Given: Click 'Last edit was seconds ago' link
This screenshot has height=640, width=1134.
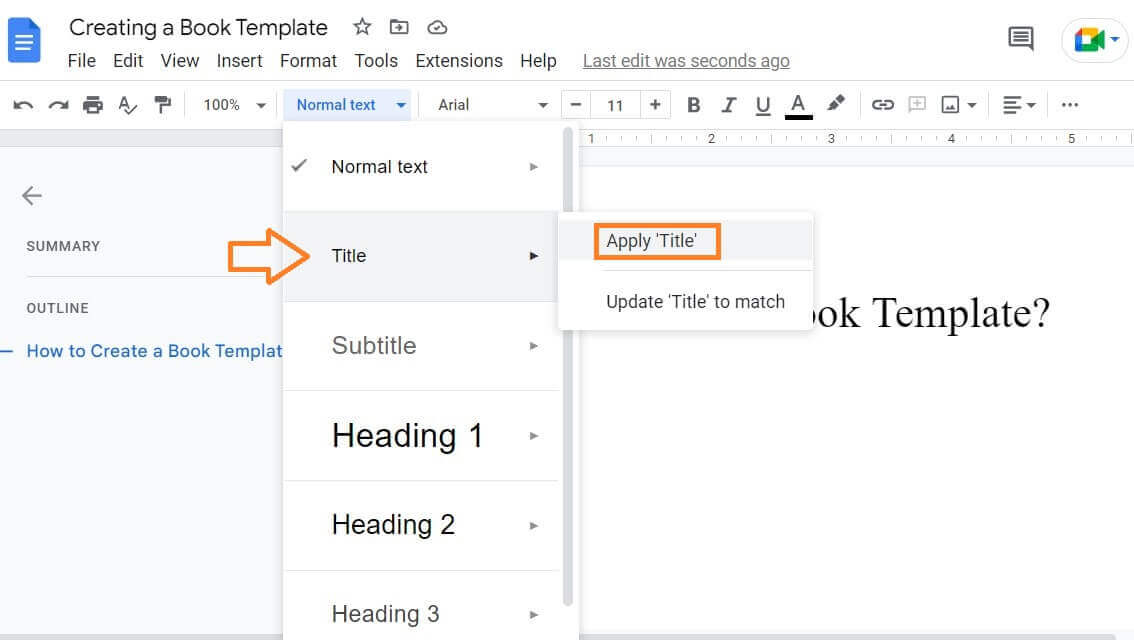Looking at the screenshot, I should 686,60.
